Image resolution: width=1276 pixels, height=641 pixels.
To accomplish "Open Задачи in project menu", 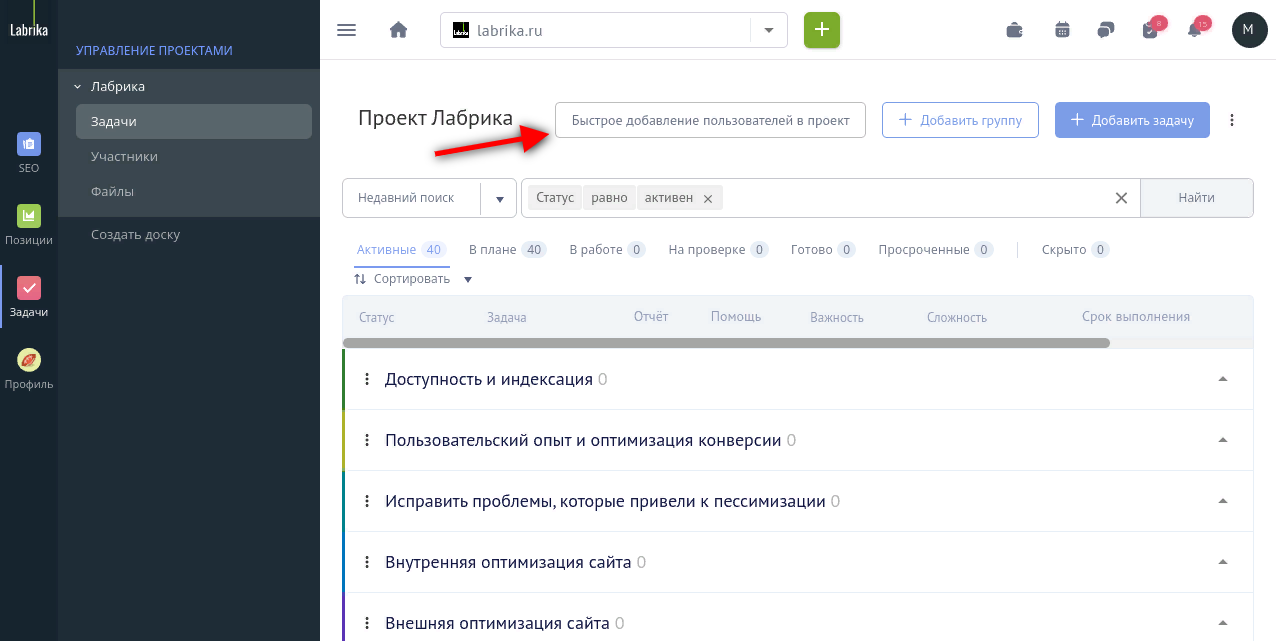I will pos(194,121).
